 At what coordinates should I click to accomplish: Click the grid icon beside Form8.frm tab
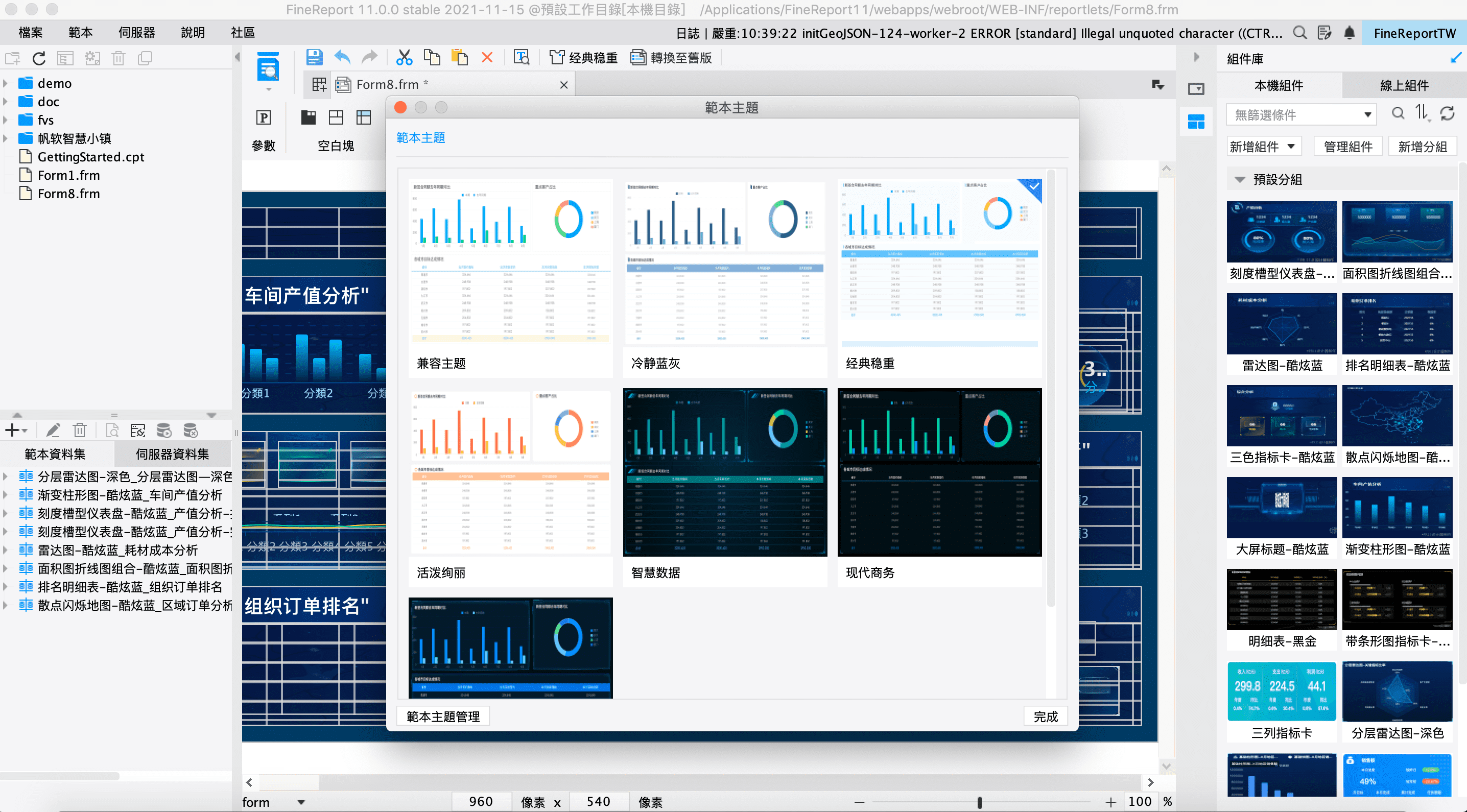(319, 85)
